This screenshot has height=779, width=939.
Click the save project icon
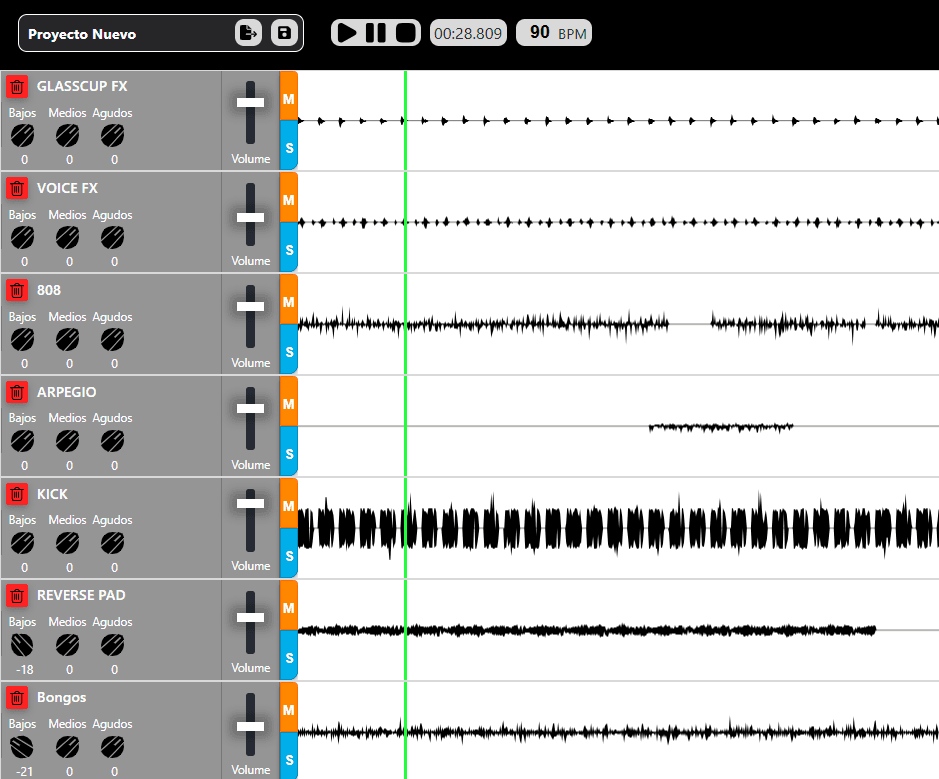pos(285,32)
